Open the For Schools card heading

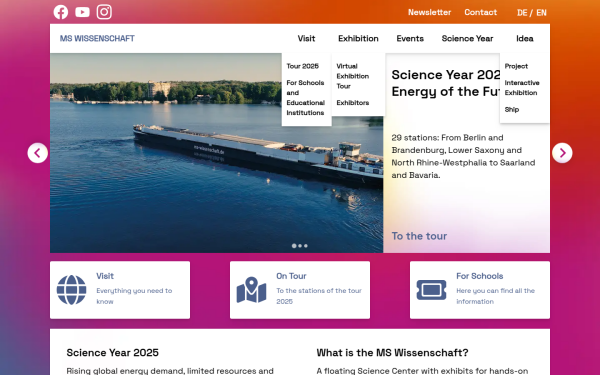click(x=479, y=276)
